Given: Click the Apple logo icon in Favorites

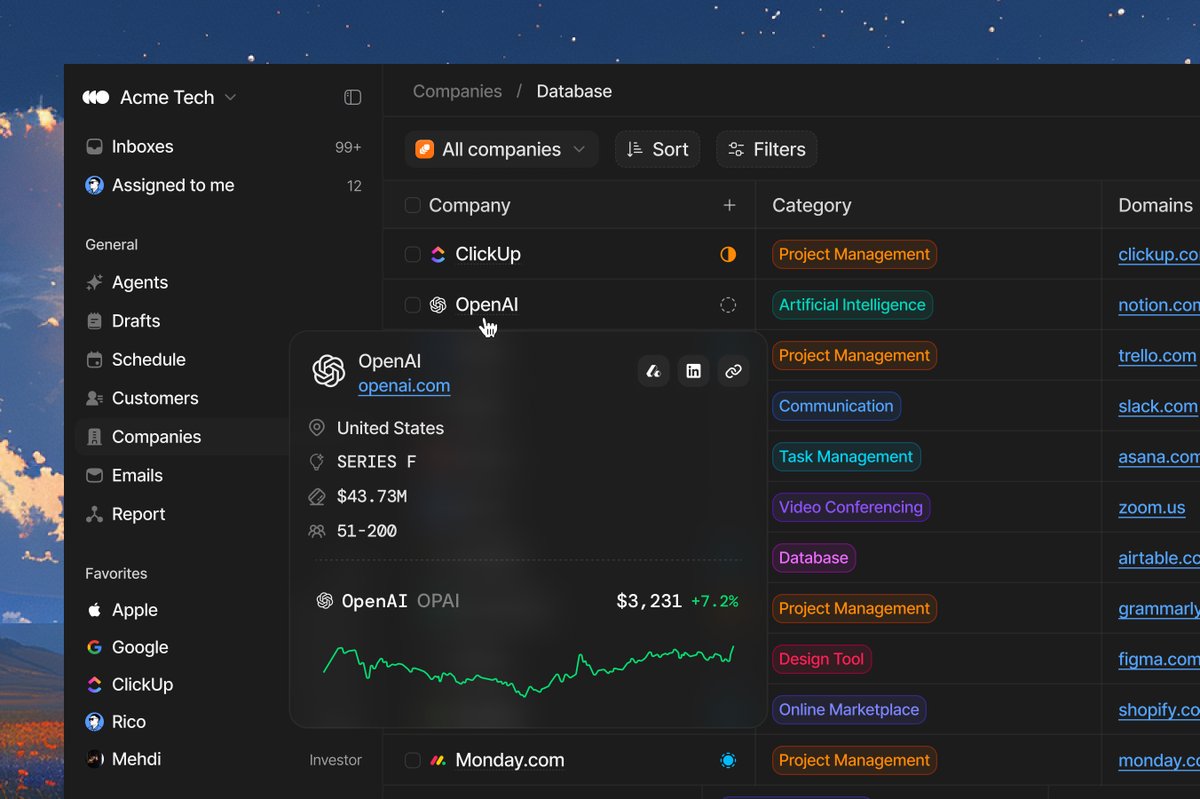Looking at the screenshot, I should pos(94,610).
